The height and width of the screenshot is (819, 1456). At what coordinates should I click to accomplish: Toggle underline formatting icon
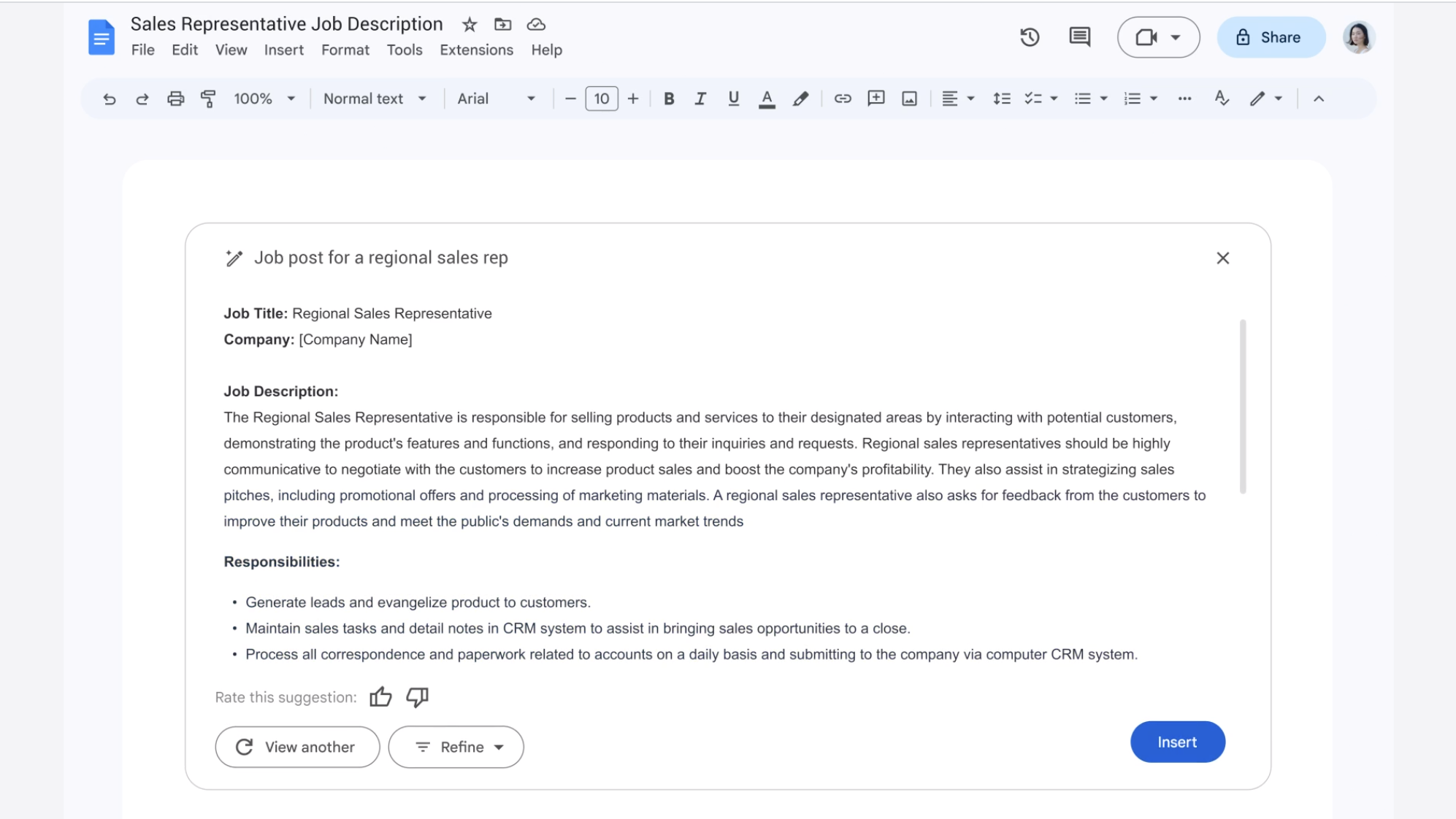point(732,98)
